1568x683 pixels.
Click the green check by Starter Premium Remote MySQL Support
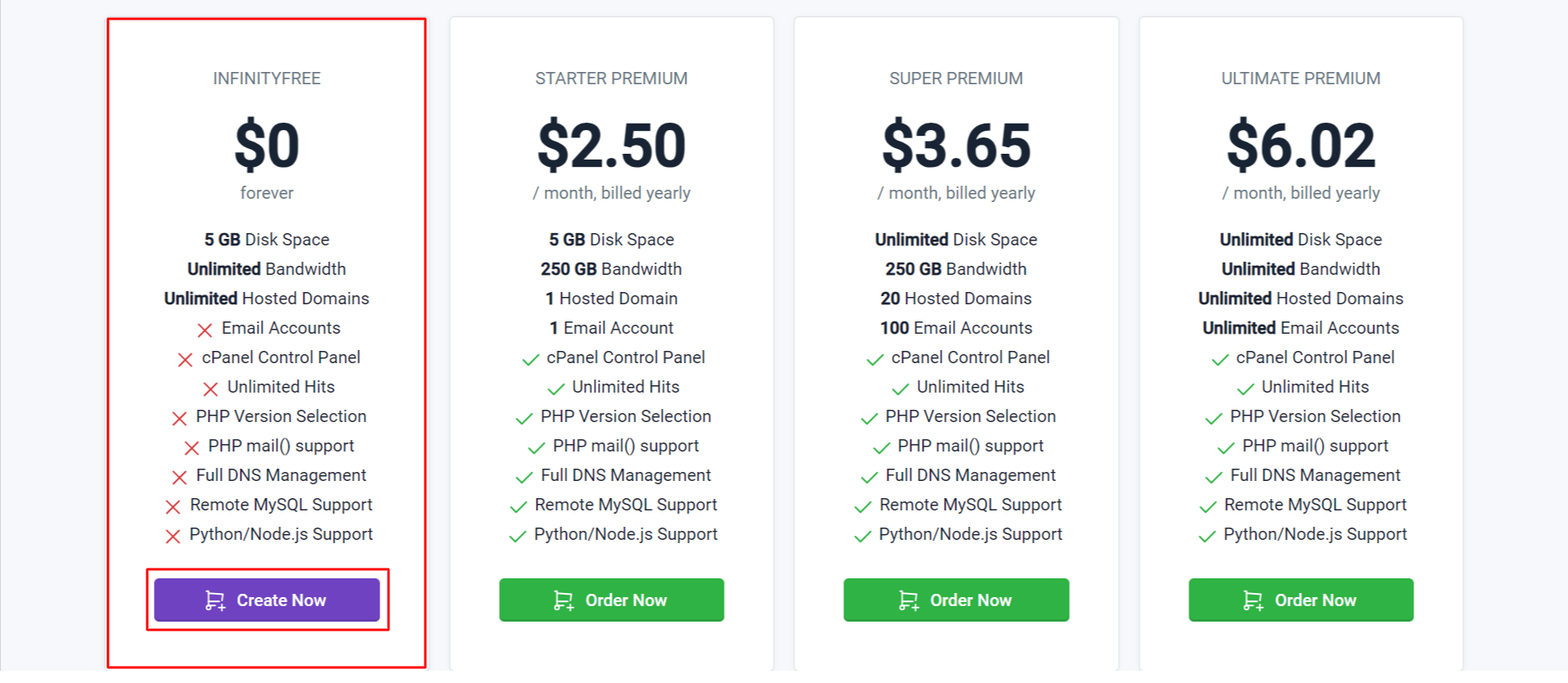point(518,506)
